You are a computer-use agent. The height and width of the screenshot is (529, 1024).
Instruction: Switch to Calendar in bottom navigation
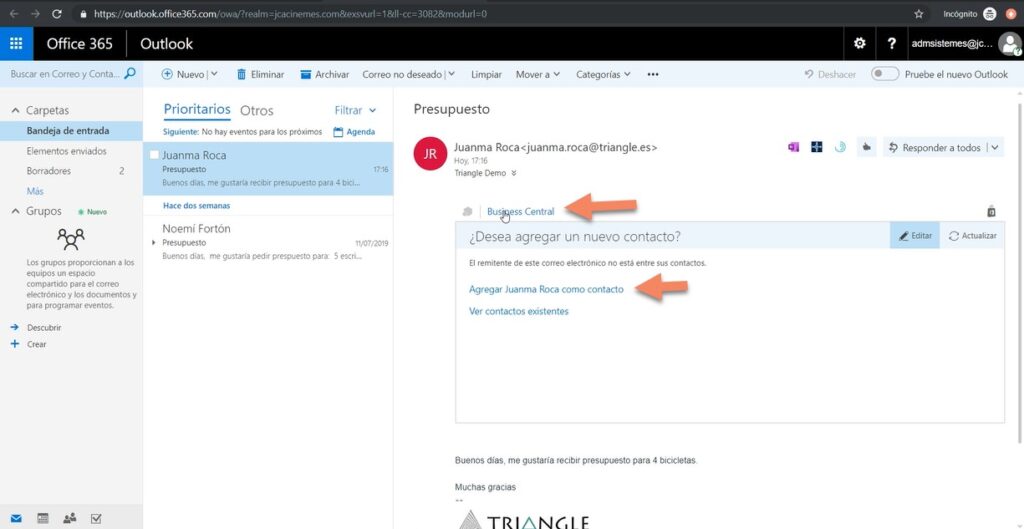[43, 518]
